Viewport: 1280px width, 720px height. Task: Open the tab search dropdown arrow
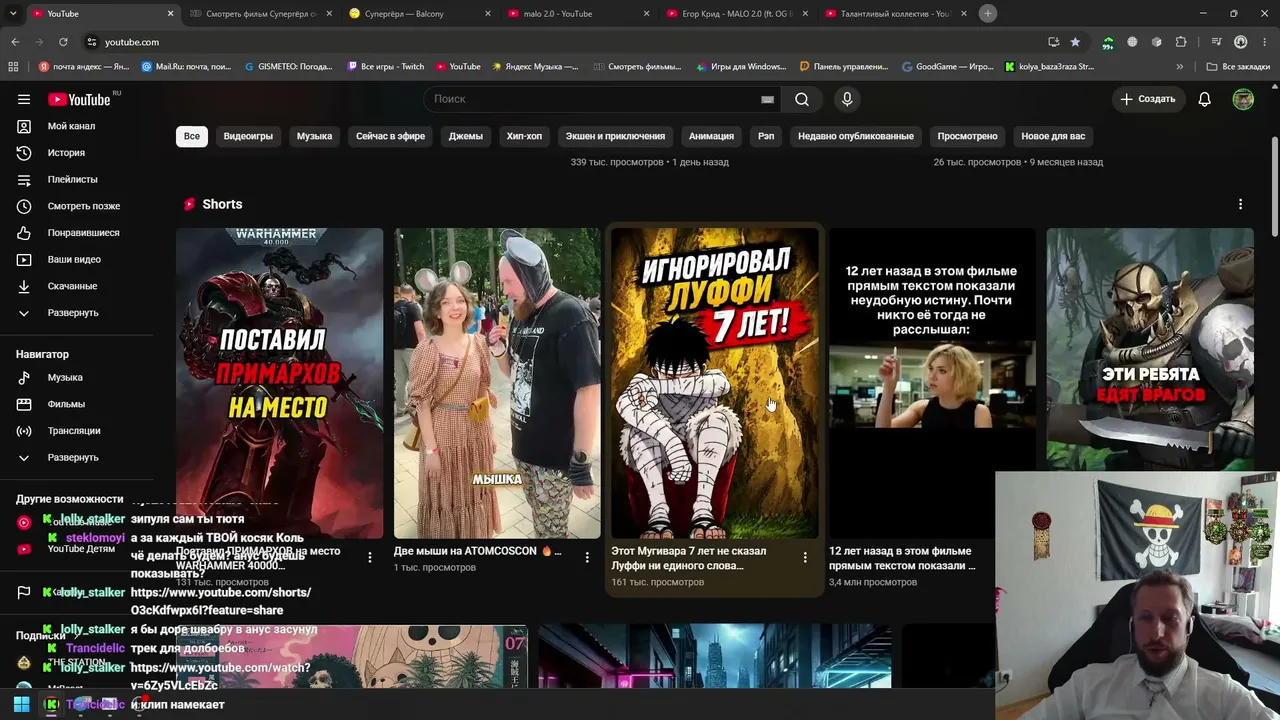(13, 13)
